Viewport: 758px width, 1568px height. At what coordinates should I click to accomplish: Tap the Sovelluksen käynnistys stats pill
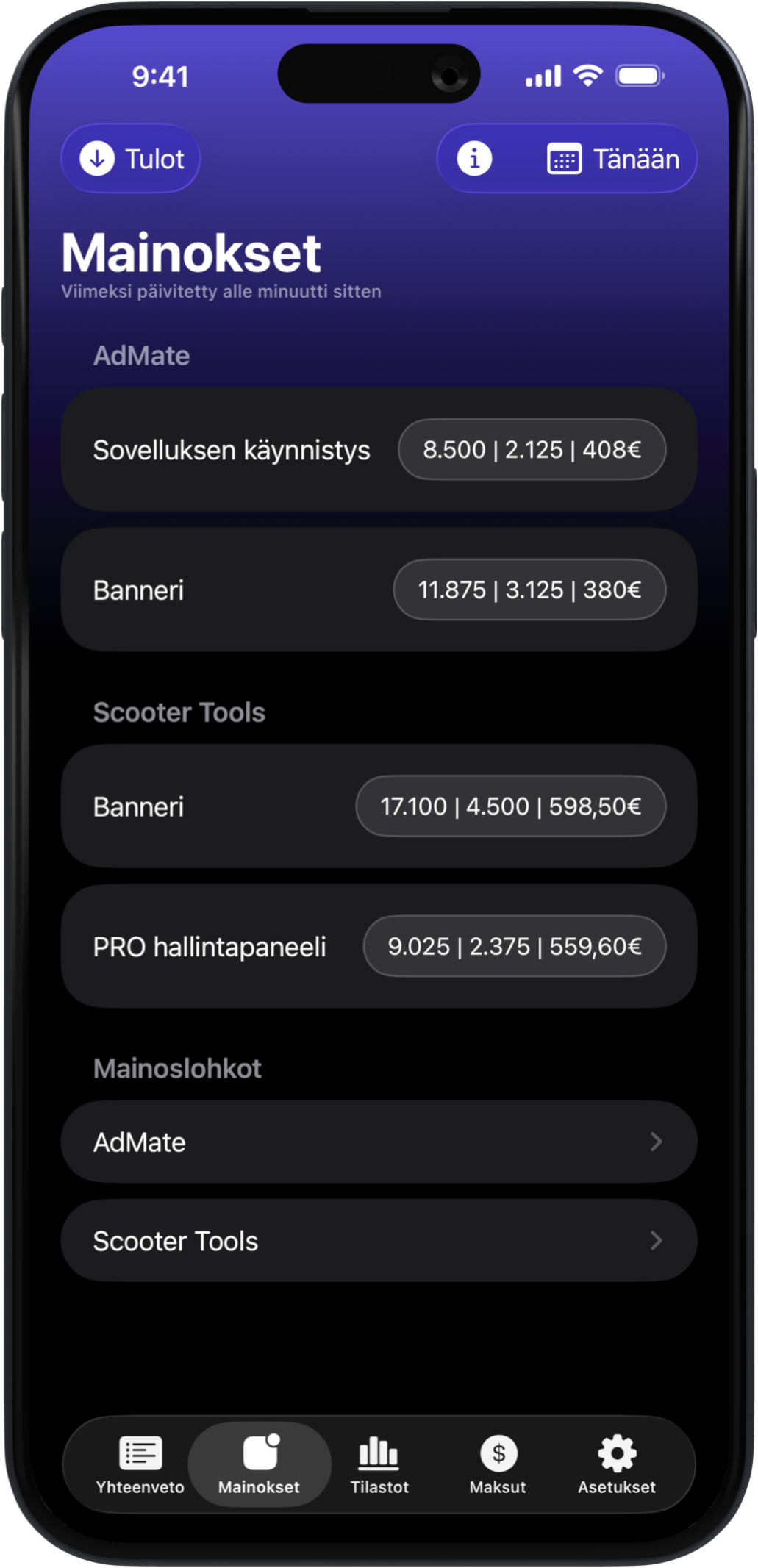532,449
